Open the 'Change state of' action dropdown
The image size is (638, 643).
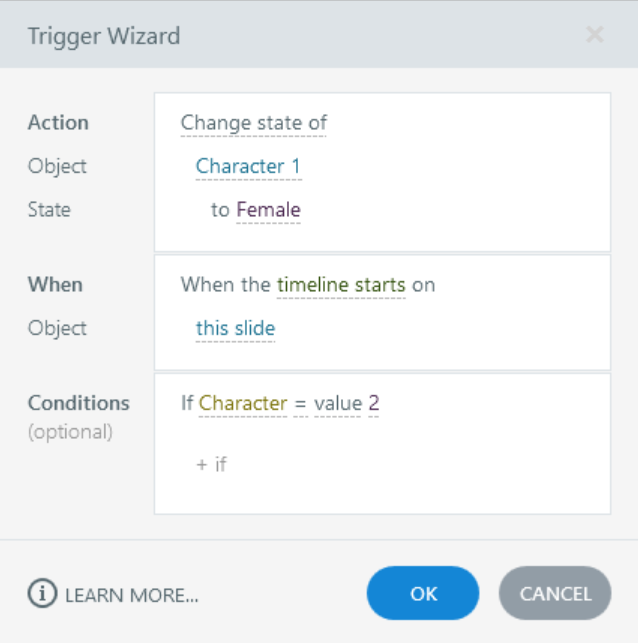click(x=253, y=123)
